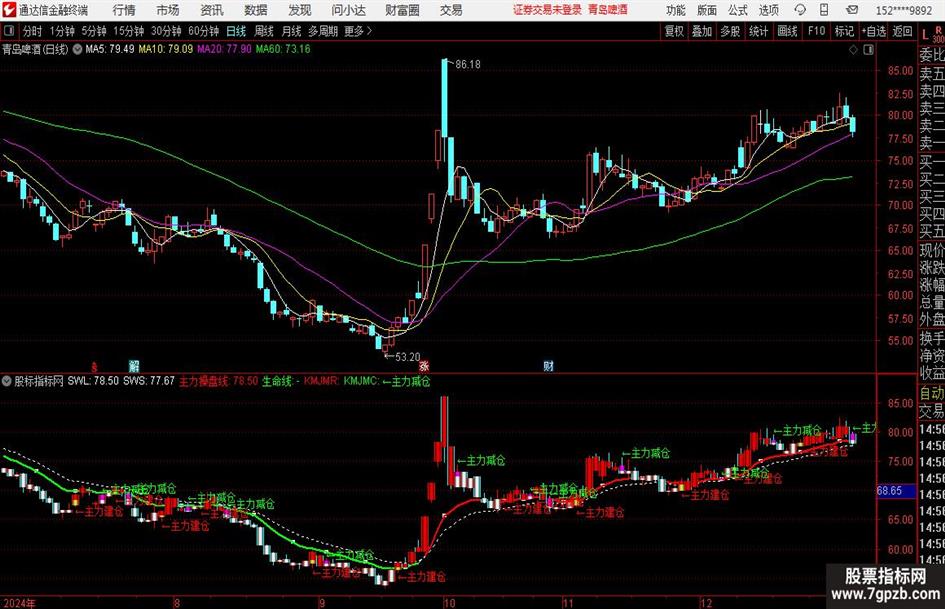Click the MA10: 79.09 label
This screenshot has height=609, width=945.
[166, 49]
